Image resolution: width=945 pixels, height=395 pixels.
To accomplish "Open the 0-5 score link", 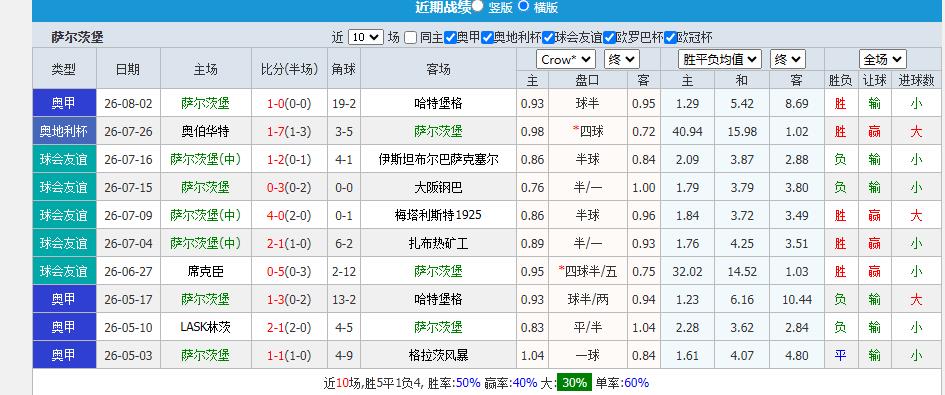I will [x=275, y=271].
